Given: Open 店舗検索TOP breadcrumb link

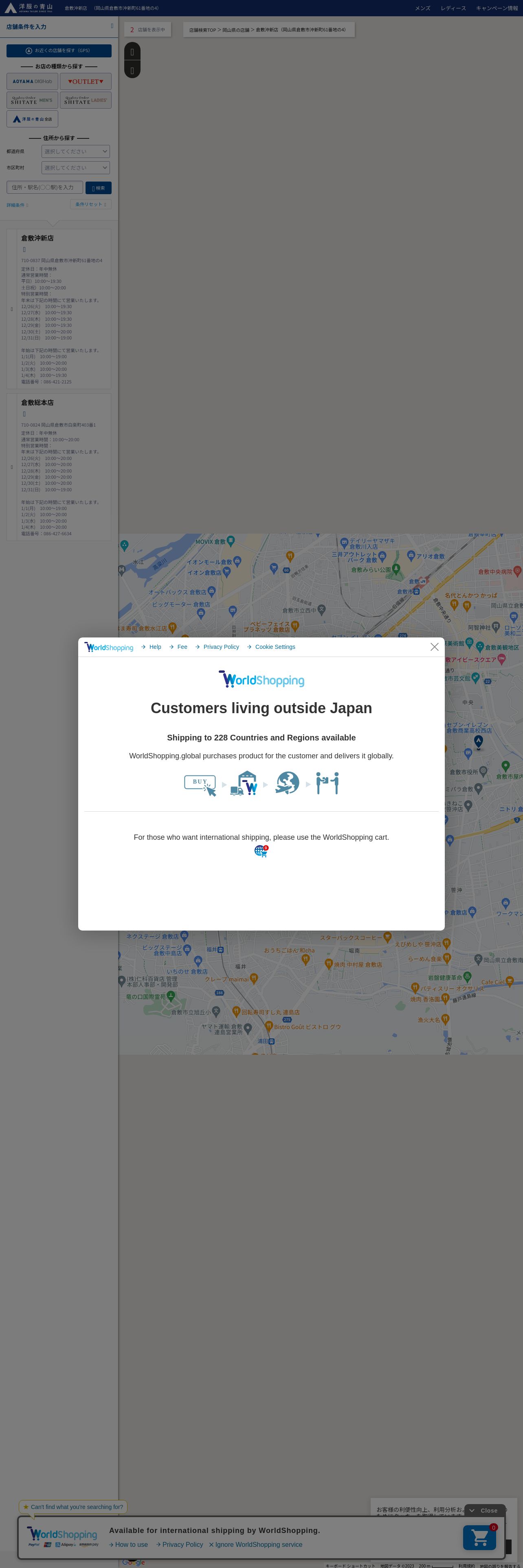Looking at the screenshot, I should click(x=202, y=30).
